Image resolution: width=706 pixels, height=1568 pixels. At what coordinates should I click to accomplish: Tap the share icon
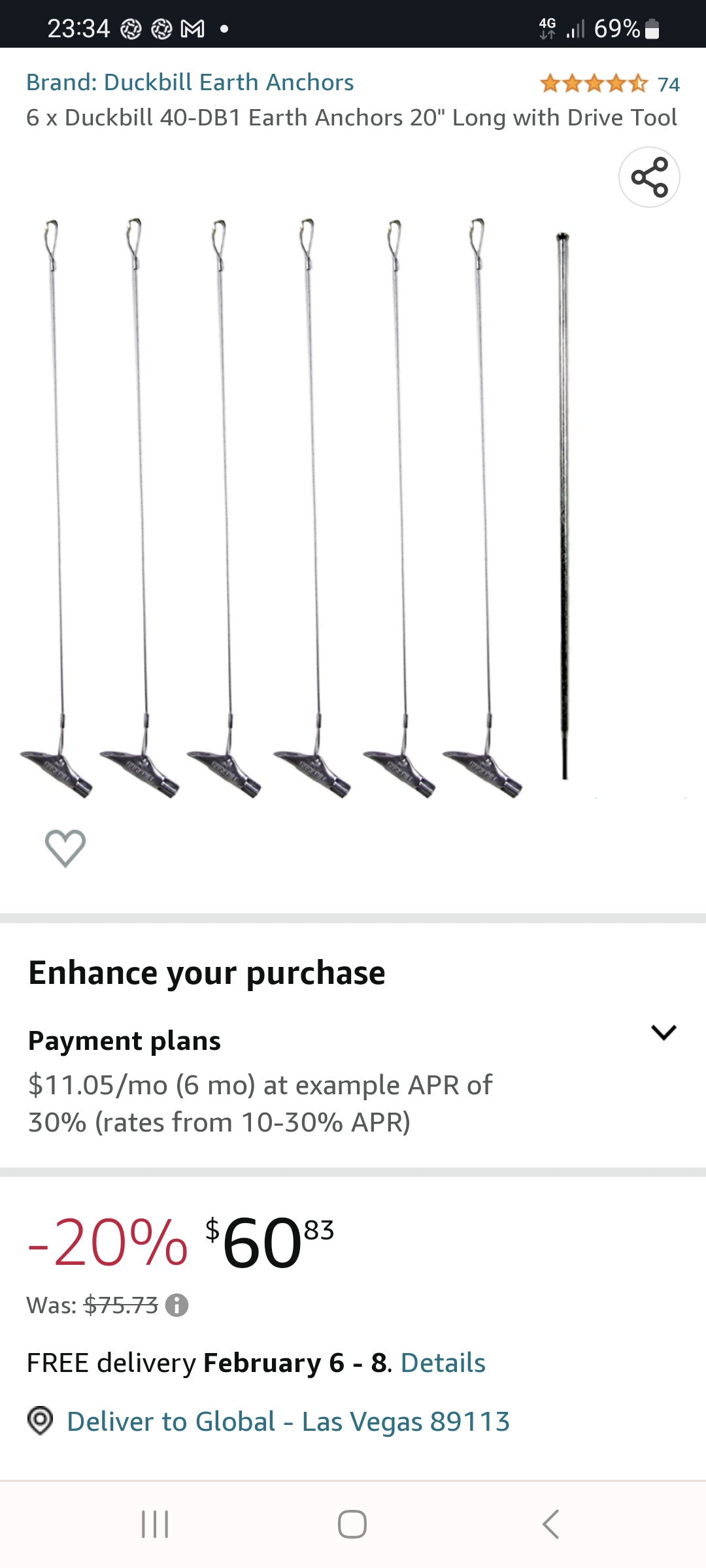649,177
